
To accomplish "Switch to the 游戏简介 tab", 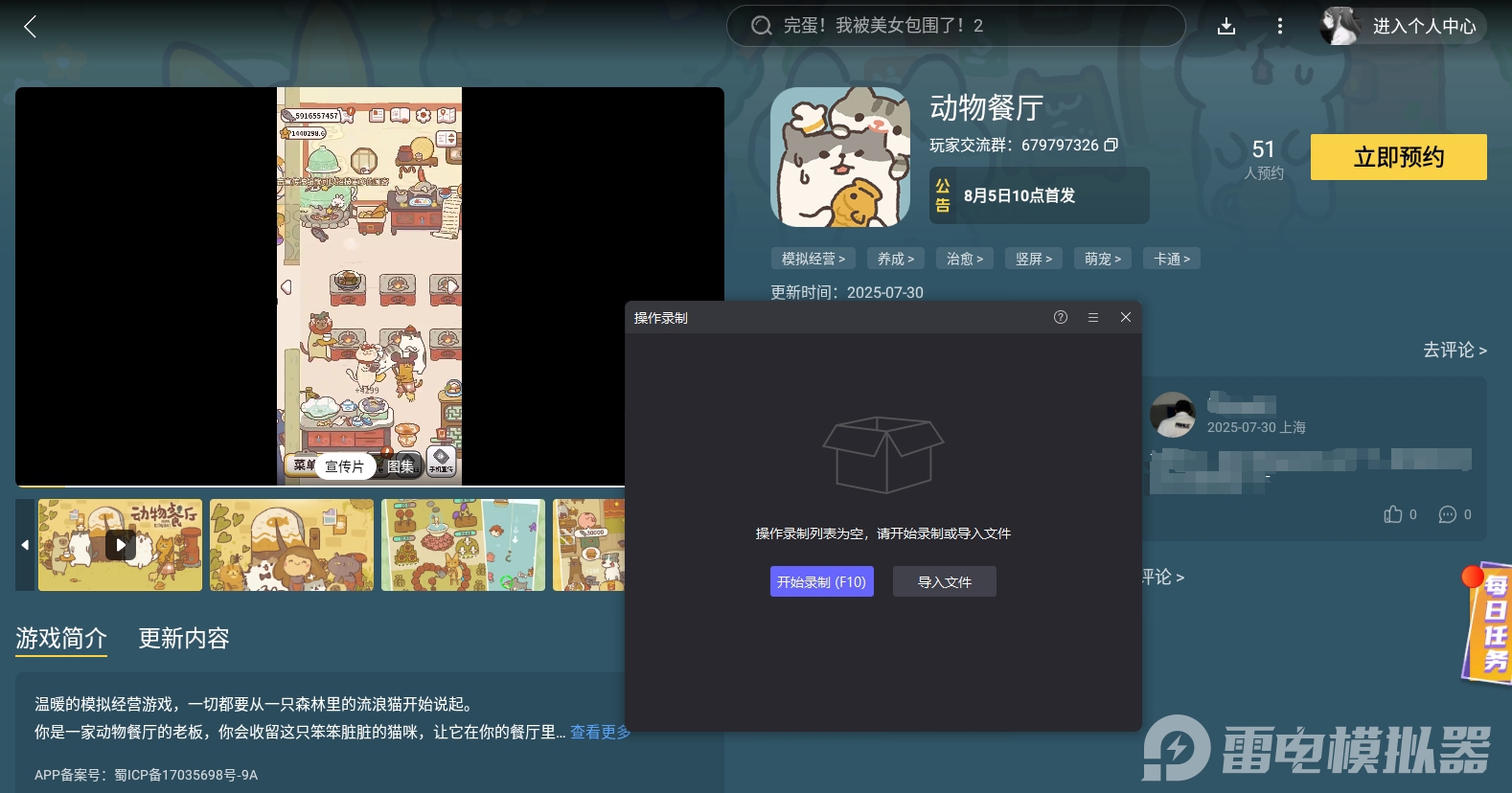I will [61, 639].
